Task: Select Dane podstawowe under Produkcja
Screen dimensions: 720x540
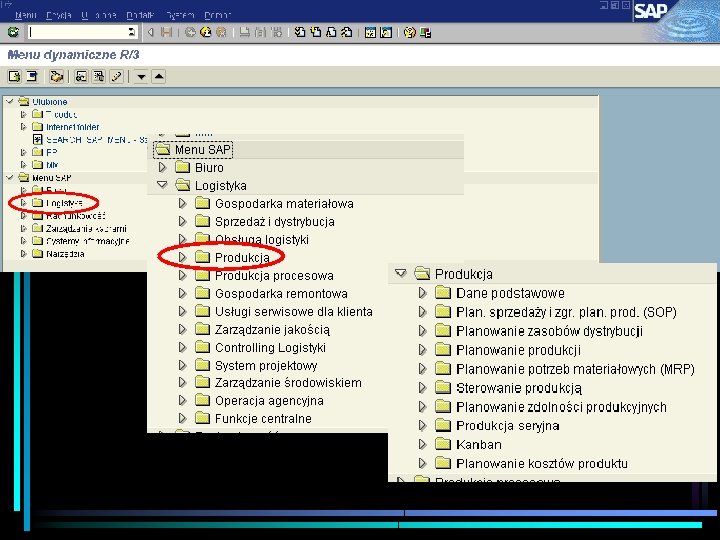Action: pos(510,293)
